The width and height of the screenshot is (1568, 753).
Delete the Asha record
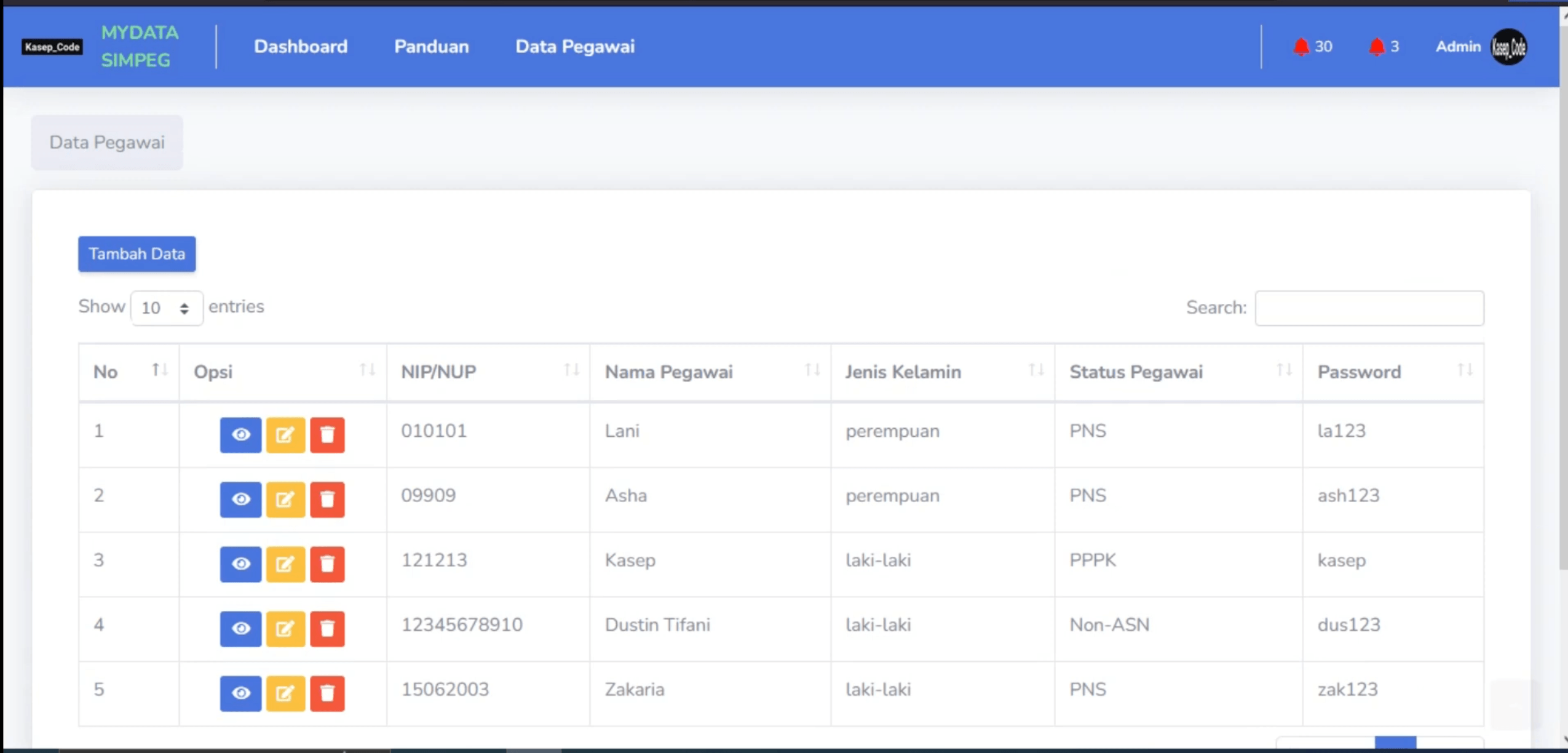click(327, 500)
